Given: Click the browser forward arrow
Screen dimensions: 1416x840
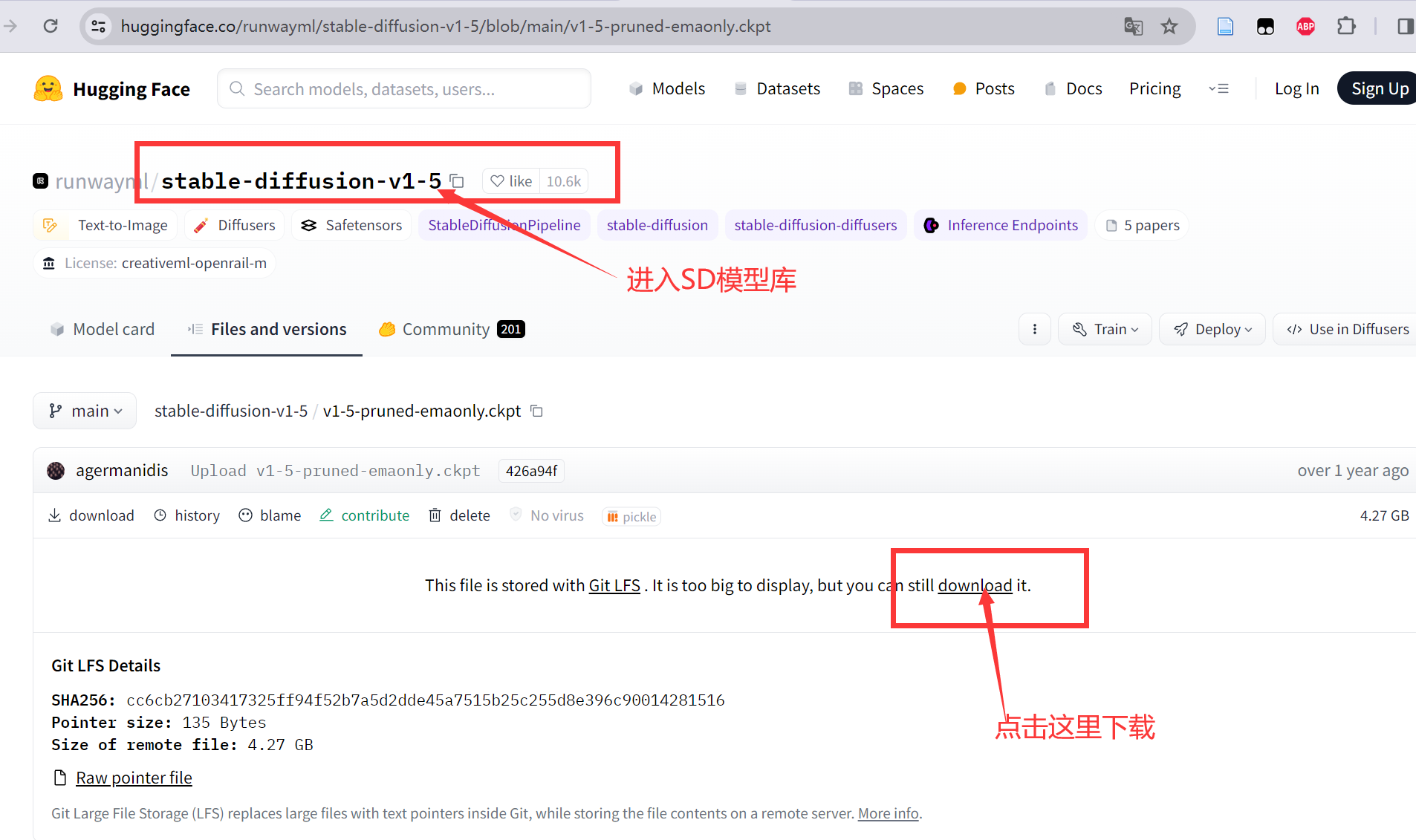Looking at the screenshot, I should 10,27.
